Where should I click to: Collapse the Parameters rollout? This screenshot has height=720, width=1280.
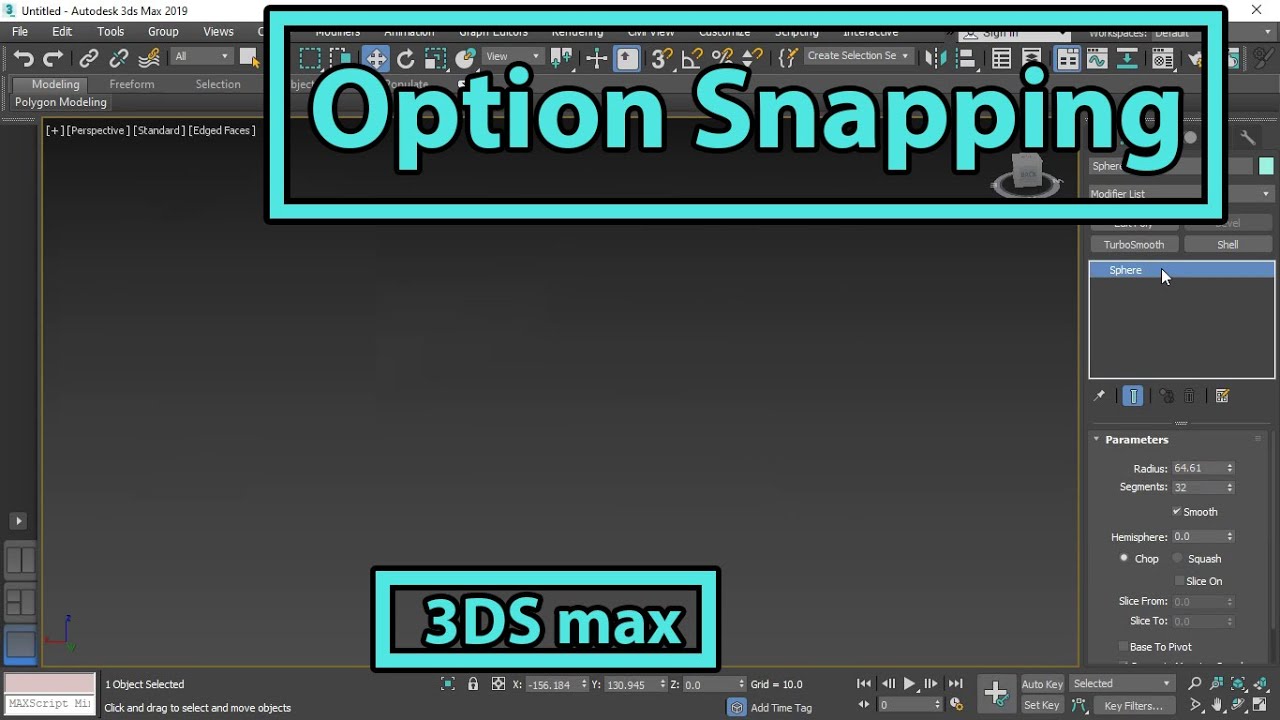[x=1097, y=439]
